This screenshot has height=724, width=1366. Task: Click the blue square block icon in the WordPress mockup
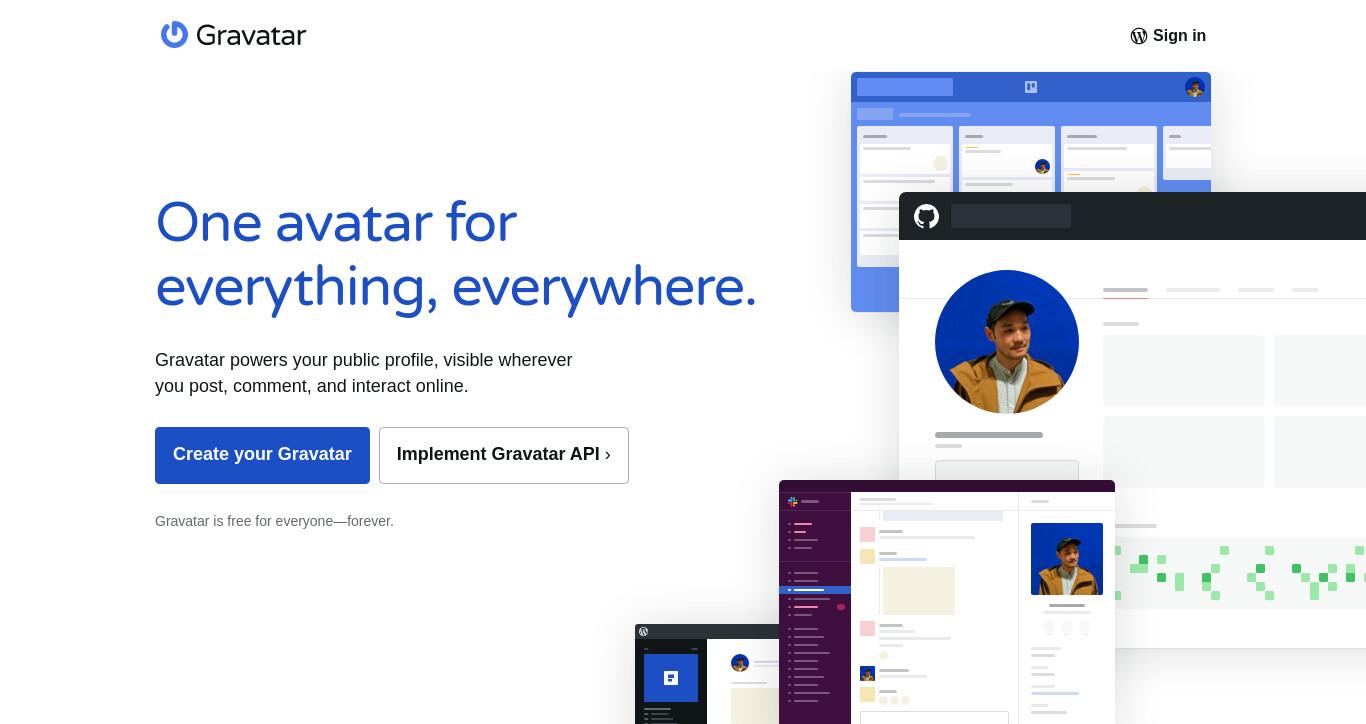point(671,677)
